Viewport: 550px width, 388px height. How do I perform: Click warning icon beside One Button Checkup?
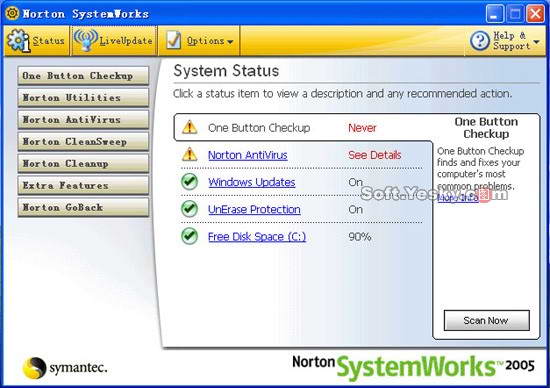click(x=190, y=127)
